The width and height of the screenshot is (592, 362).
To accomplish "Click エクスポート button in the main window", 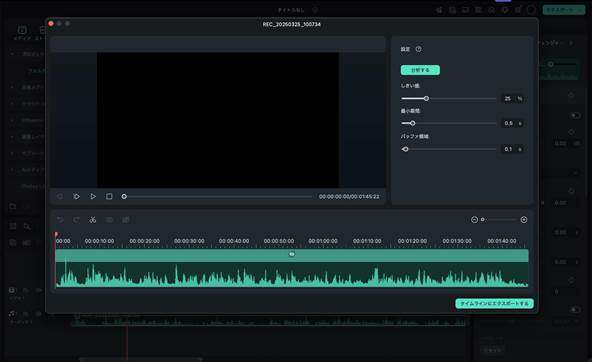I will tap(564, 10).
